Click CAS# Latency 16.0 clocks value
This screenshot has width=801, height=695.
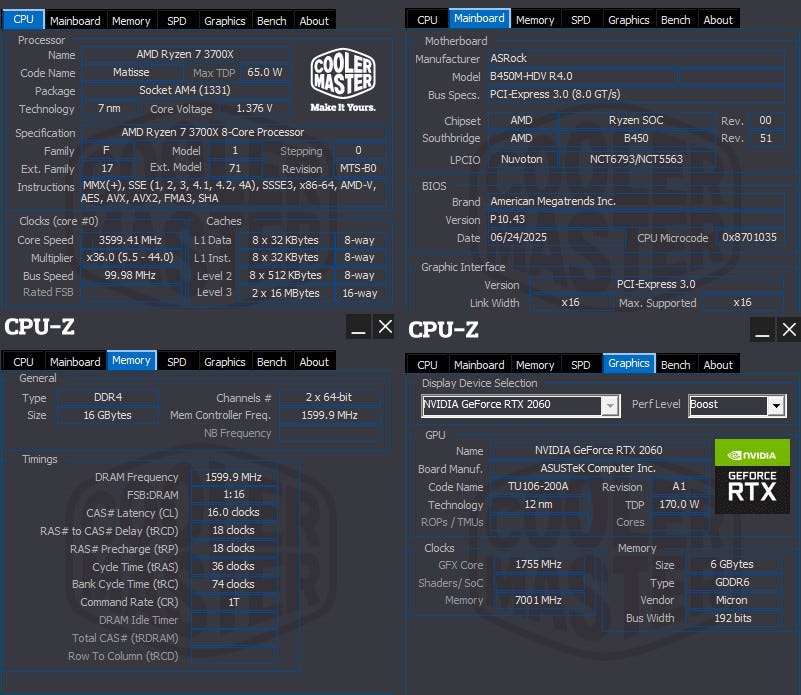point(233,512)
